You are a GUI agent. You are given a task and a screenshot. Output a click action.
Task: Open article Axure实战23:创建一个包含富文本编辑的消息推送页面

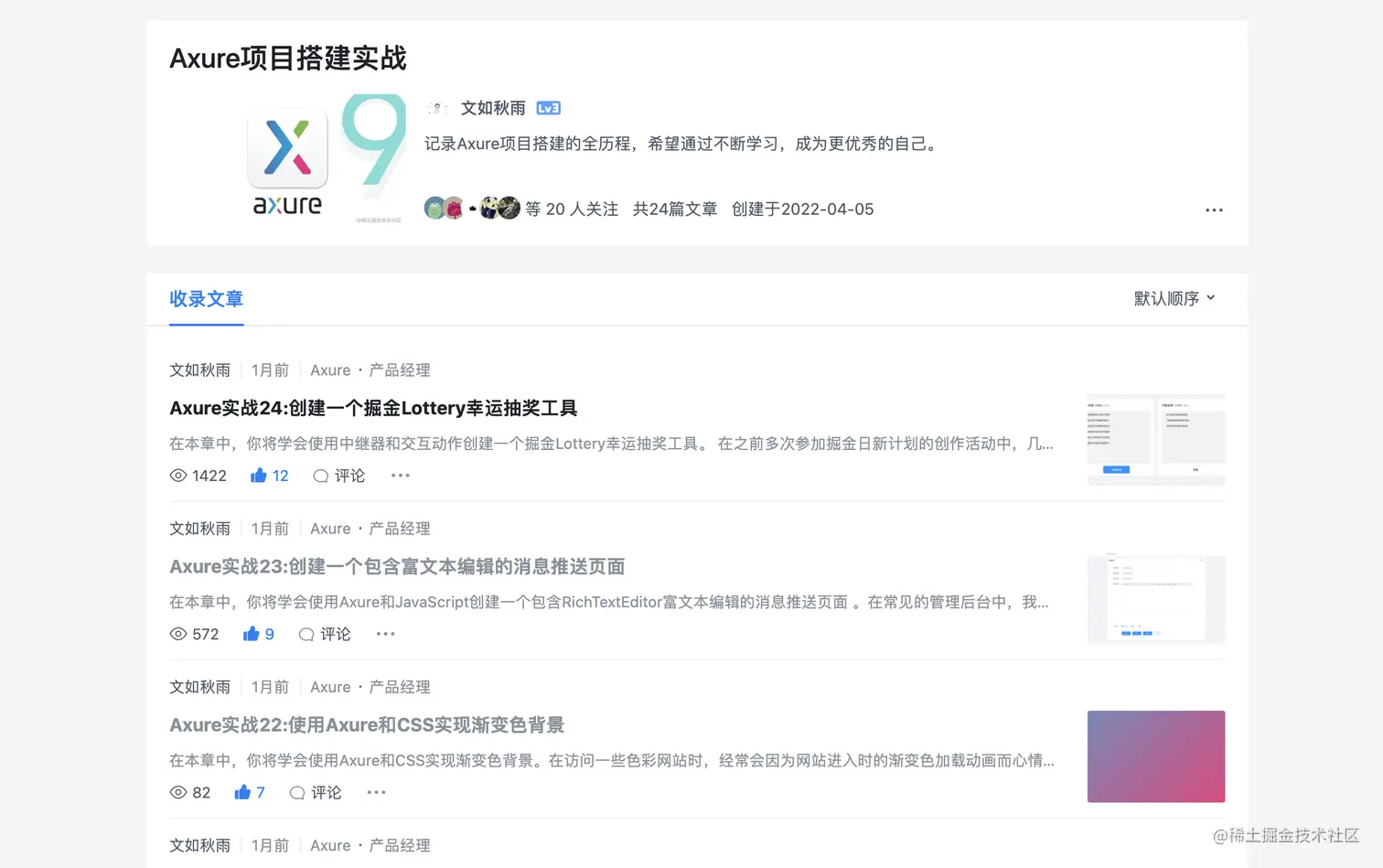click(397, 566)
